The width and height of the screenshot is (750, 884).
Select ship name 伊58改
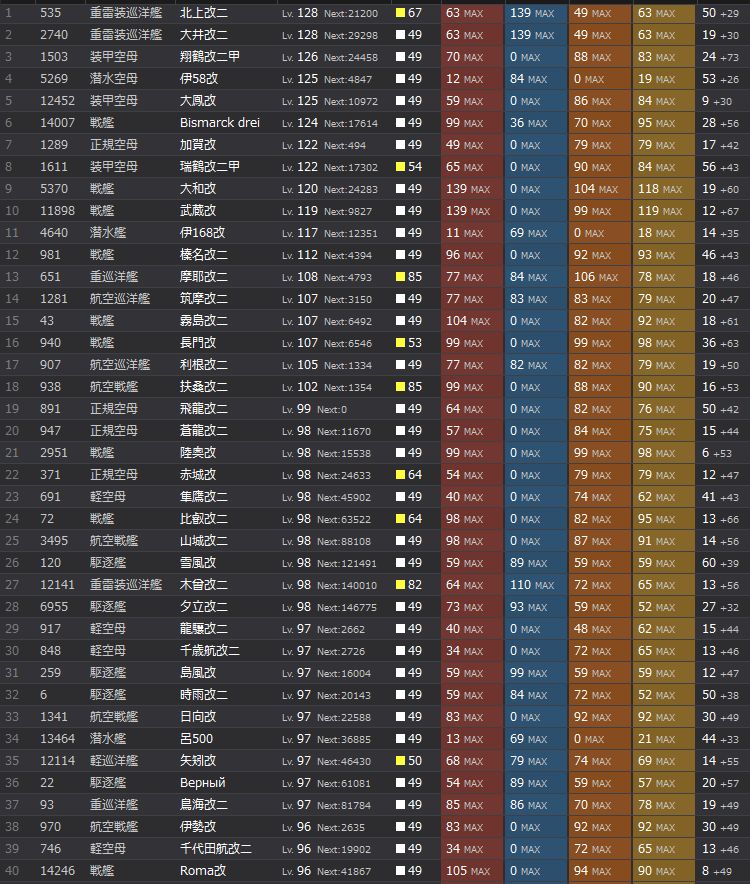(198, 79)
